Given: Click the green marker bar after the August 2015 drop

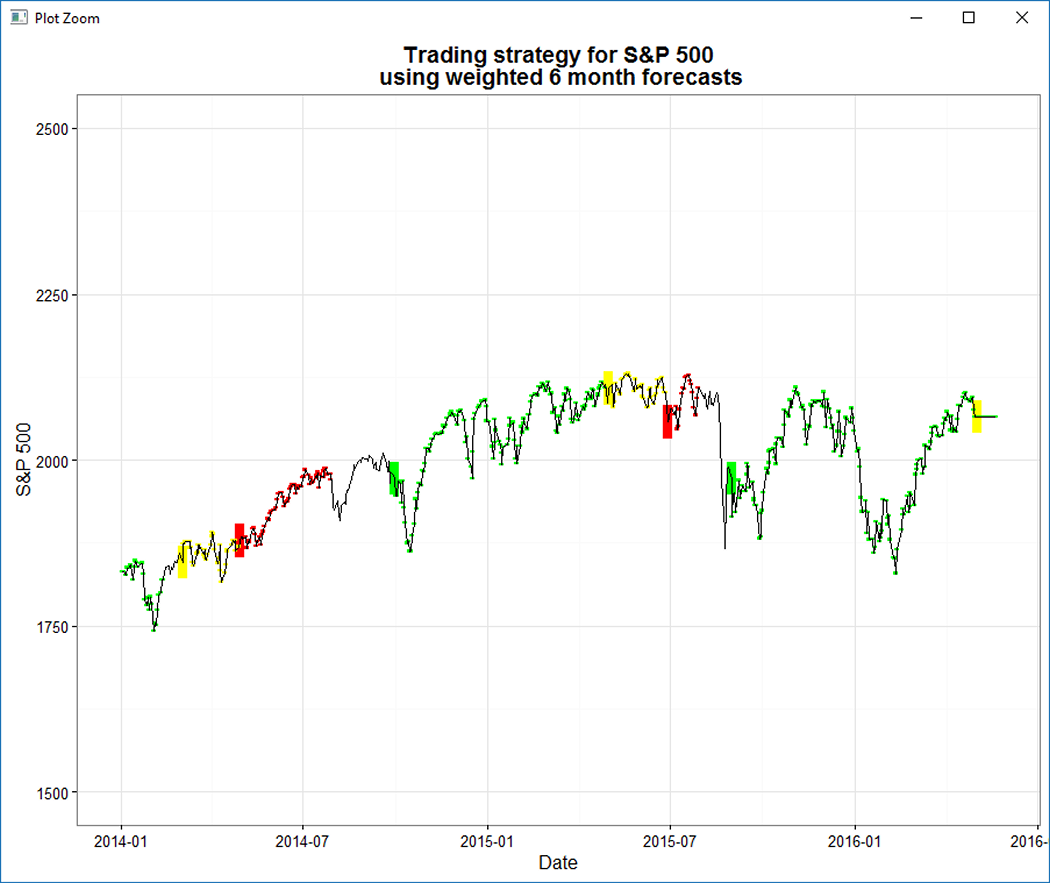Looking at the screenshot, I should 731,478.
